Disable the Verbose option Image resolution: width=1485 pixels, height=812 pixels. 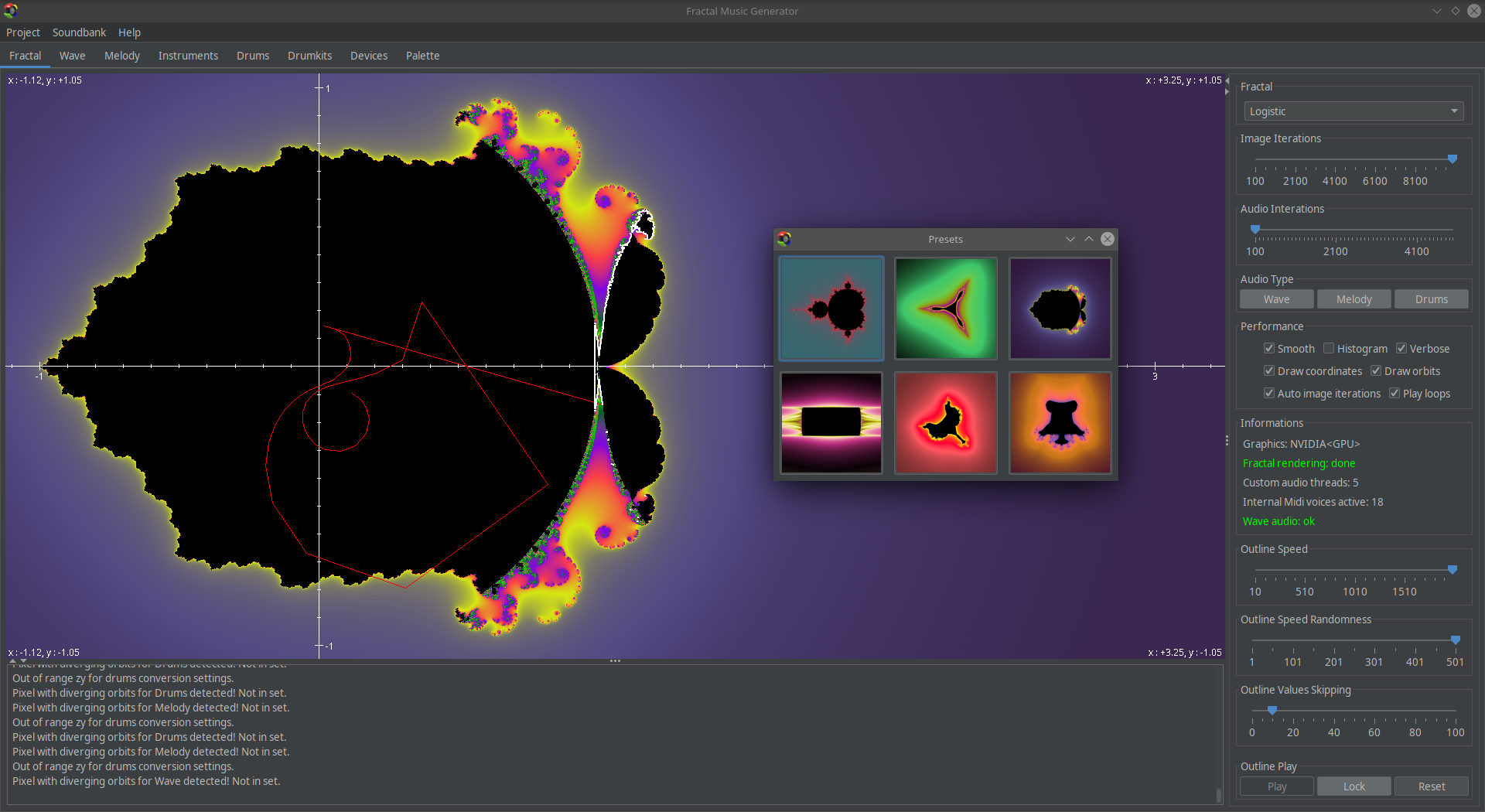click(1401, 349)
